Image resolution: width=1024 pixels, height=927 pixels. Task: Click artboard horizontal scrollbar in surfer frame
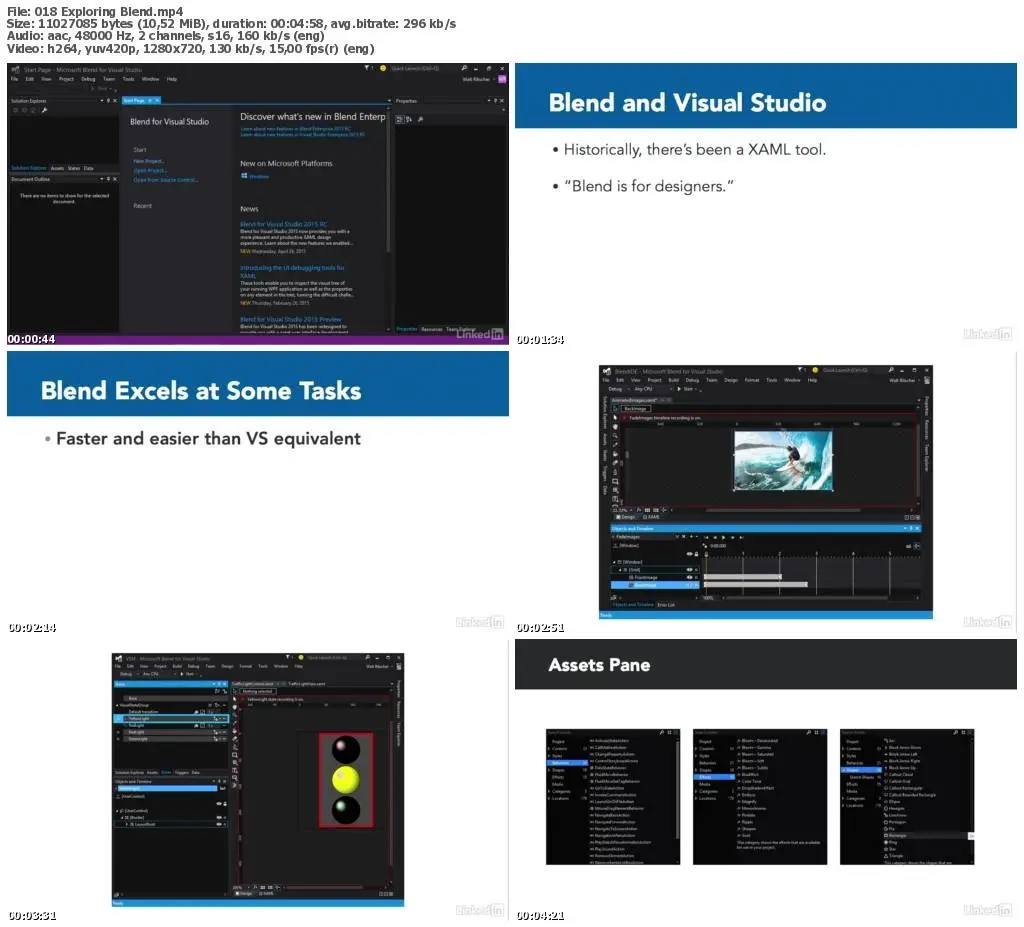782,510
